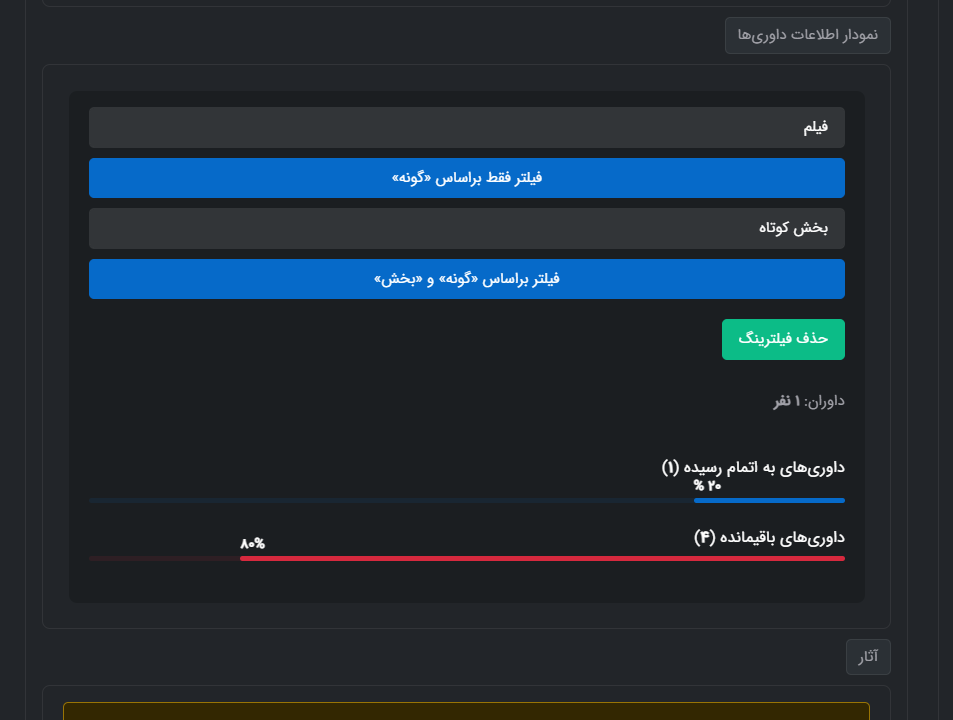Click the count «(۴)» in the remaining-reviews heading
The image size is (953, 720).
[704, 538]
